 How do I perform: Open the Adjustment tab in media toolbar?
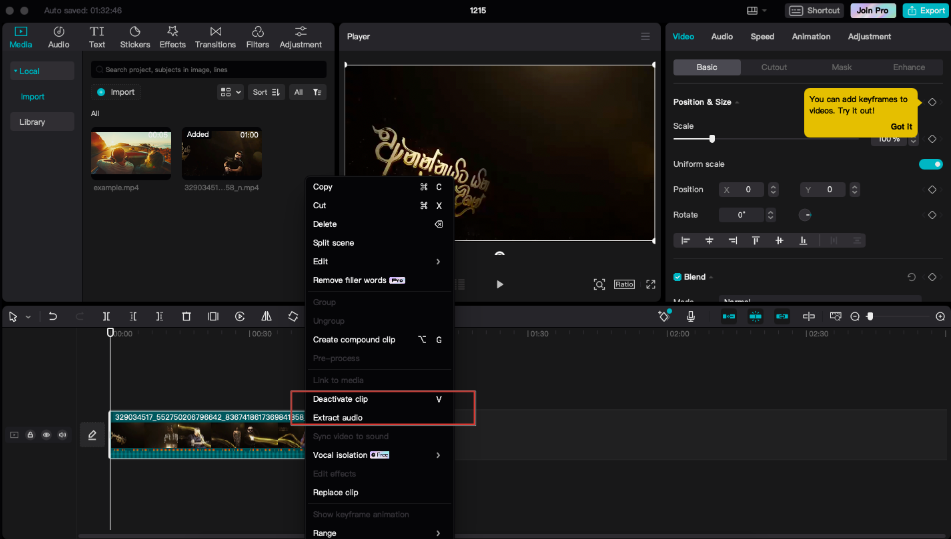pos(301,37)
